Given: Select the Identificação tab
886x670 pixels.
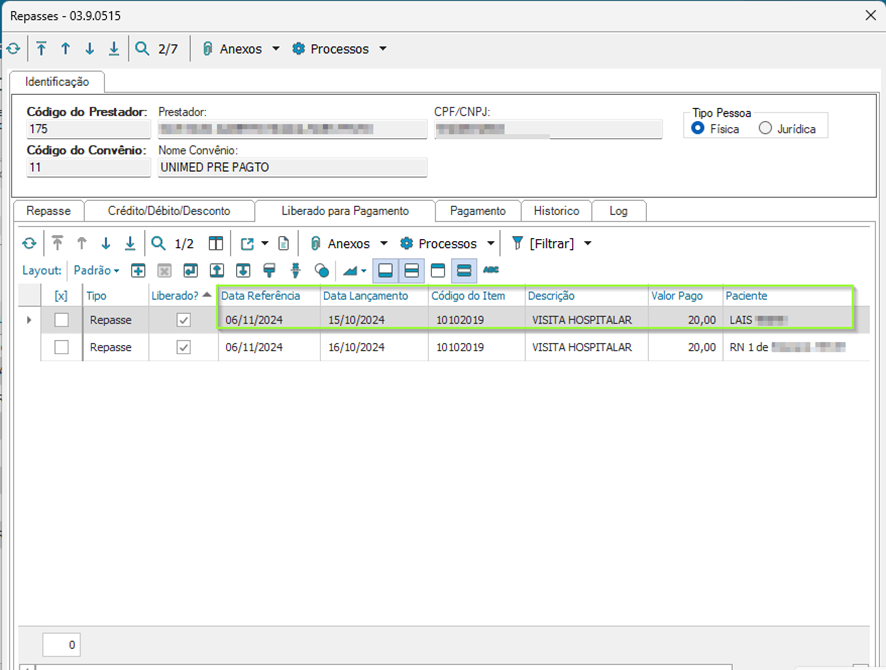Looking at the screenshot, I should [57, 82].
